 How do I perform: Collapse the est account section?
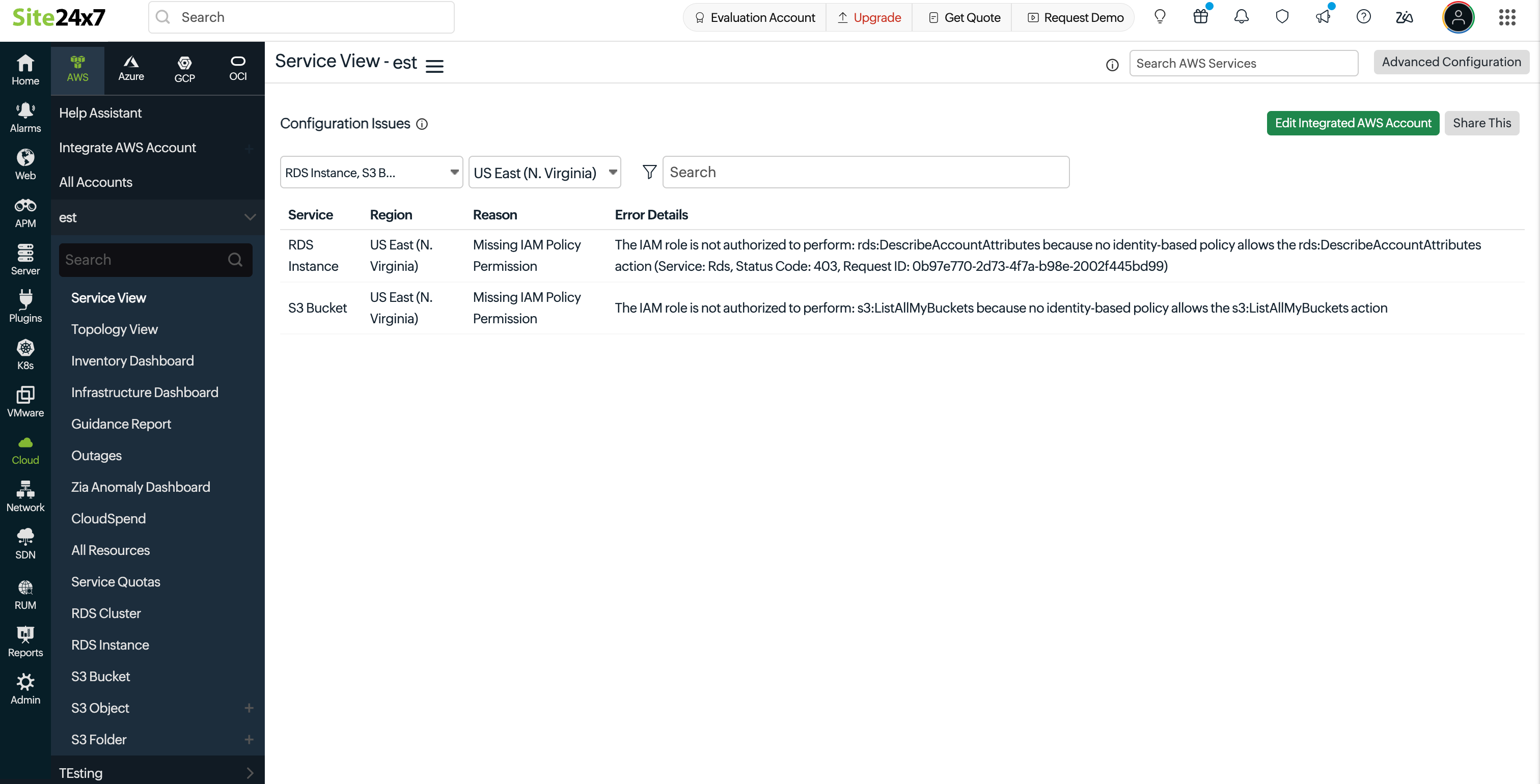250,217
